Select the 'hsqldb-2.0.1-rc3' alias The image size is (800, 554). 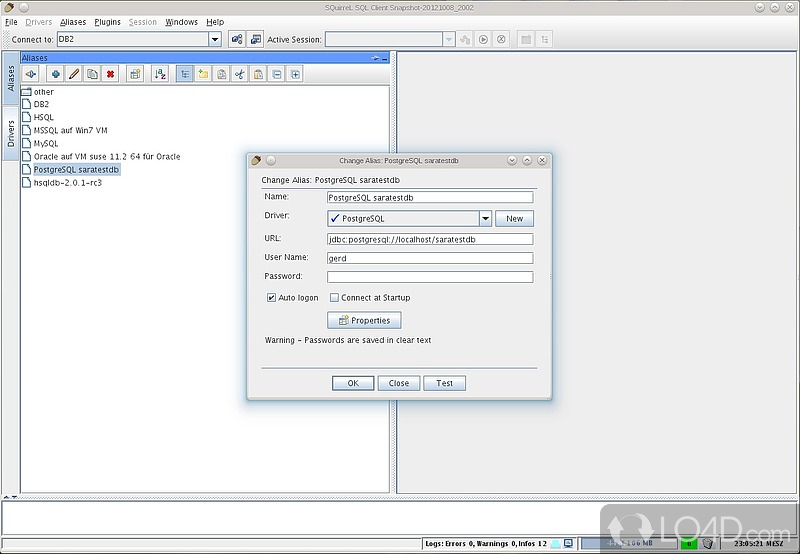coord(62,183)
